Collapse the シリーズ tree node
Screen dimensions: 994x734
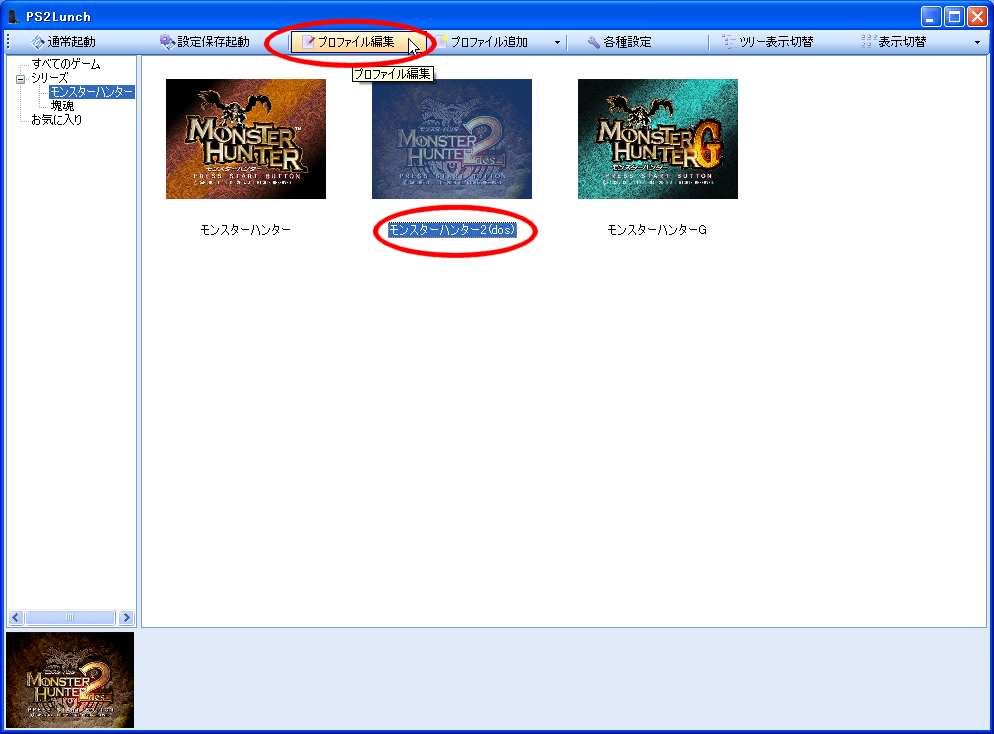coord(20,79)
